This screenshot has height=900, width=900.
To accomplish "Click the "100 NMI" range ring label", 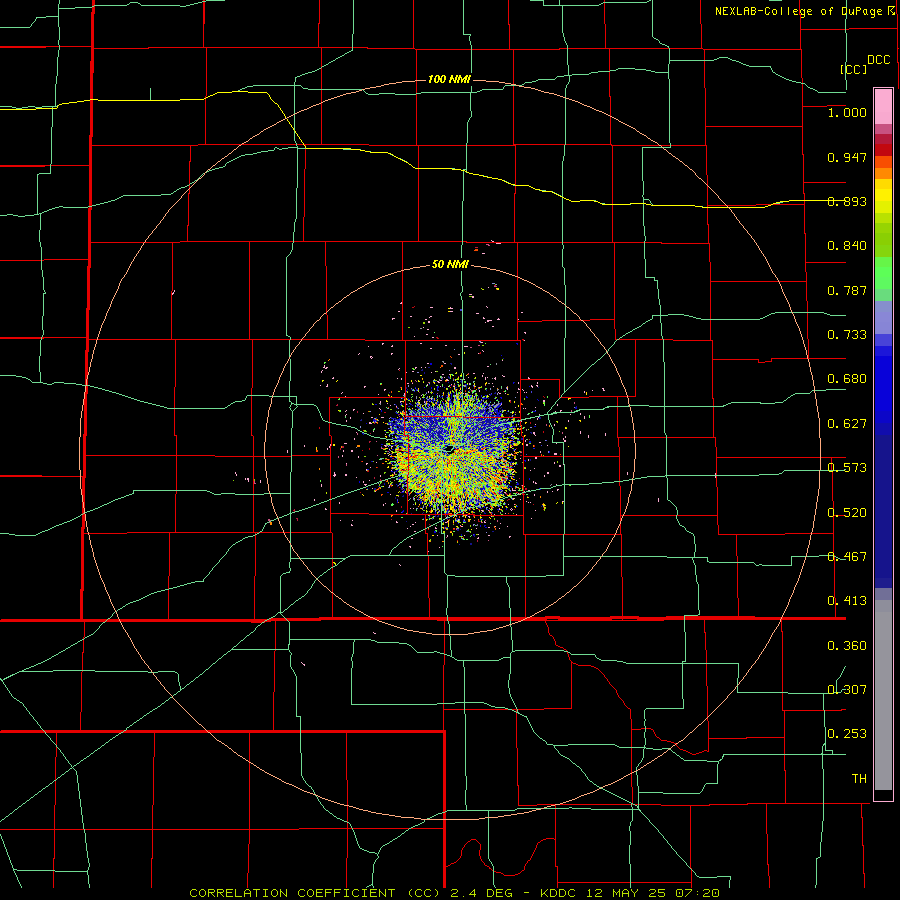I will 449,79.
